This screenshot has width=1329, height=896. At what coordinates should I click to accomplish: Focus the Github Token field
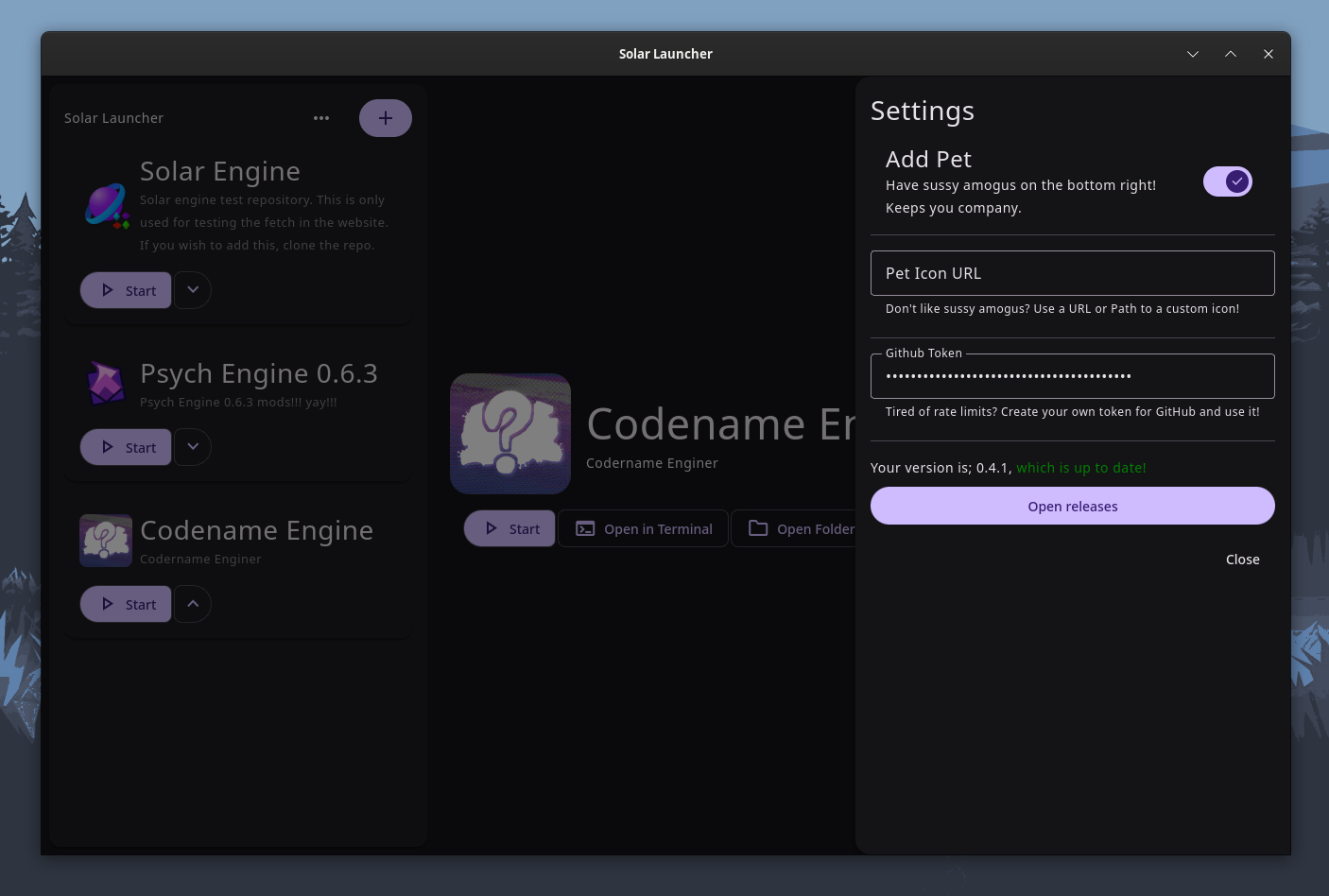pyautogui.click(x=1073, y=376)
